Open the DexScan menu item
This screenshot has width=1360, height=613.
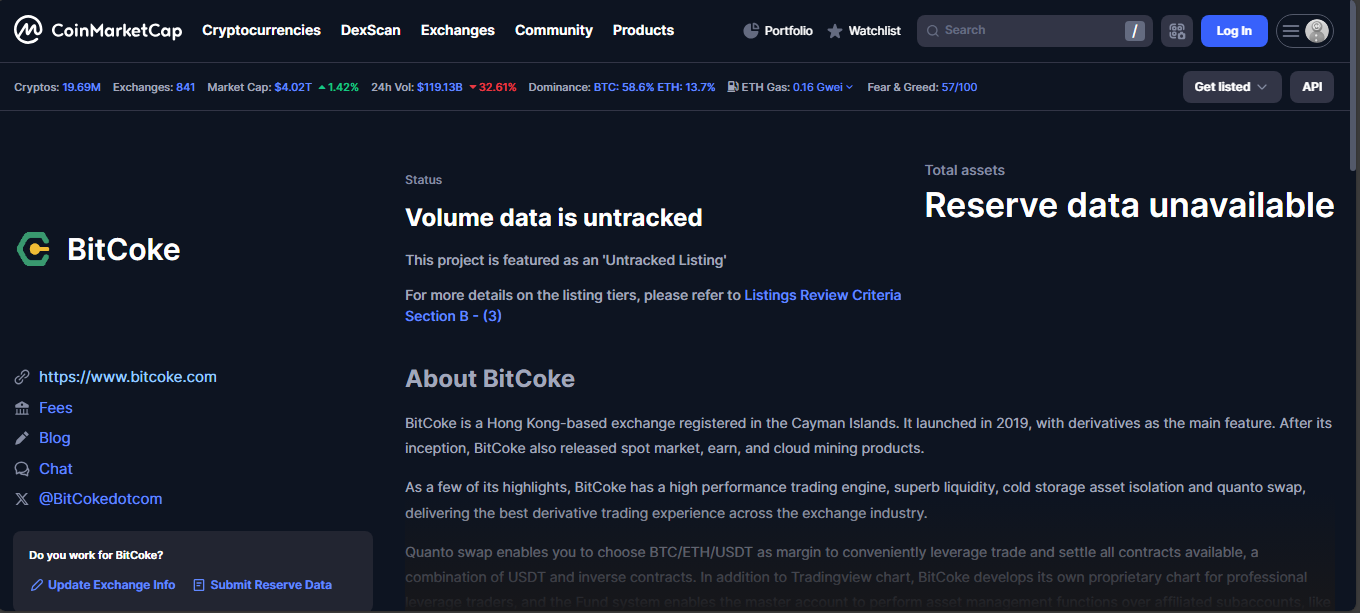click(x=370, y=30)
